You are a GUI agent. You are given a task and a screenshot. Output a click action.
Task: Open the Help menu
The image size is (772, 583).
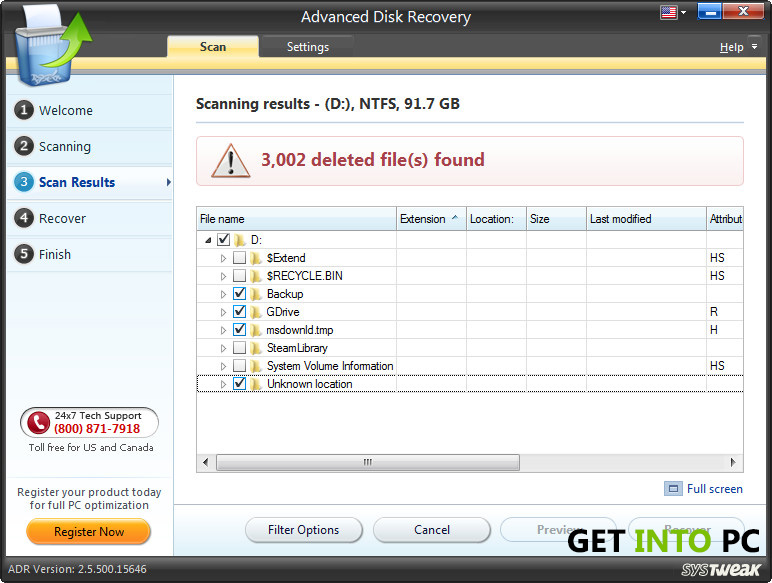731,47
